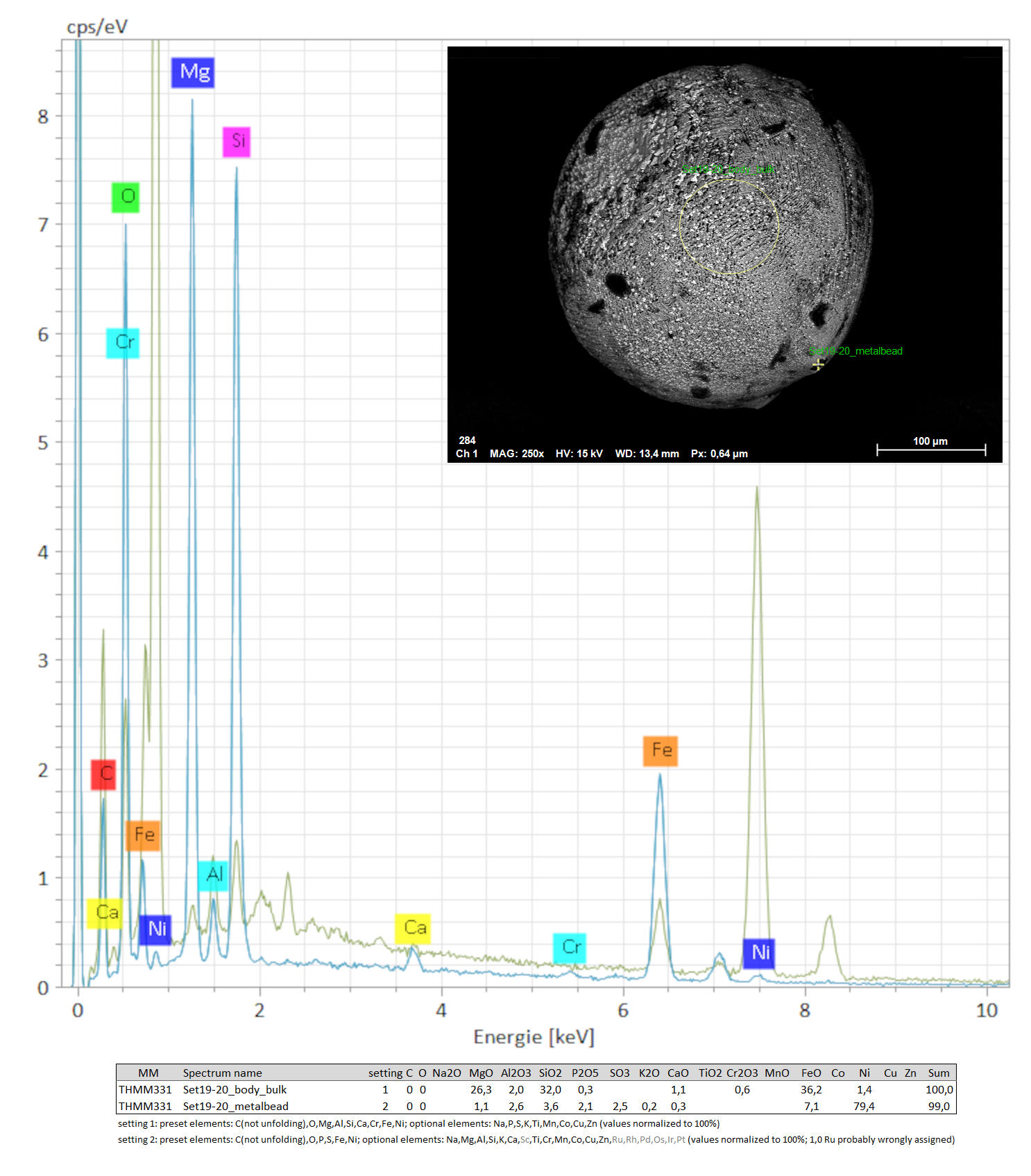The height and width of the screenshot is (1176, 1031).
Task: Select the red C peak label
Action: tap(103, 774)
